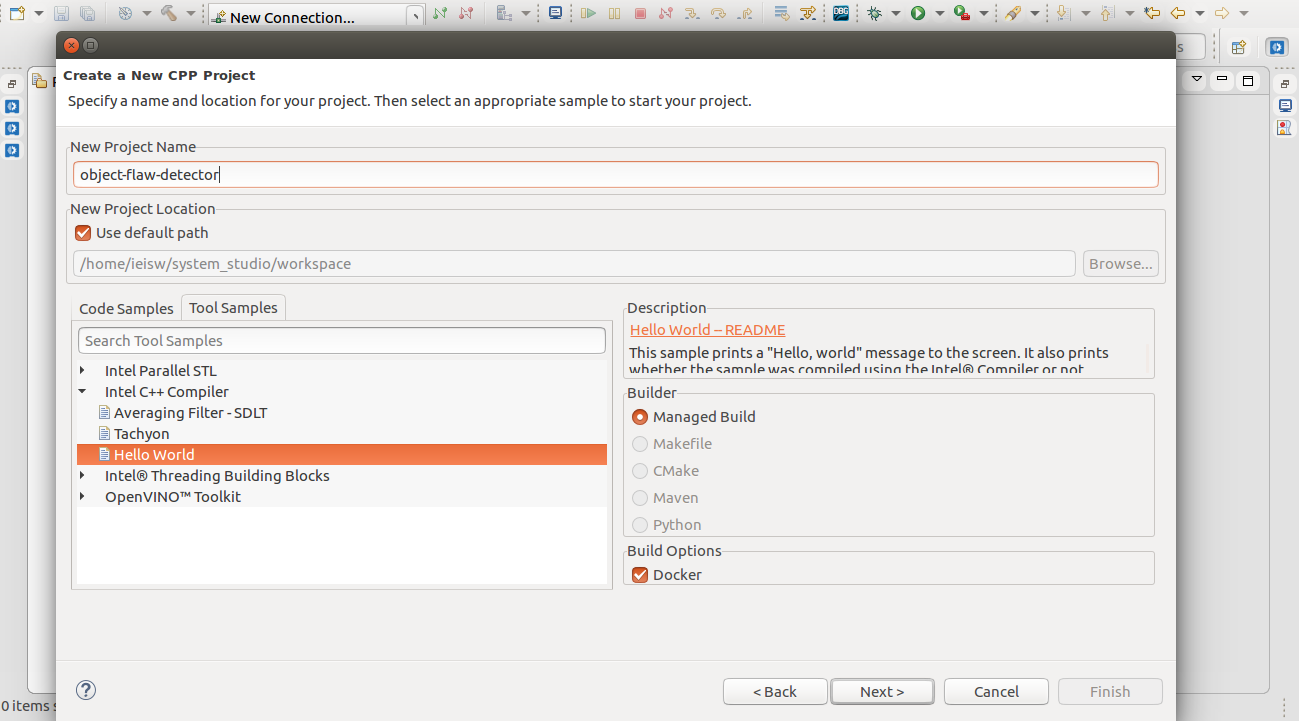Click the Description box vertical scrollbar
The image size is (1299, 721).
(1149, 359)
